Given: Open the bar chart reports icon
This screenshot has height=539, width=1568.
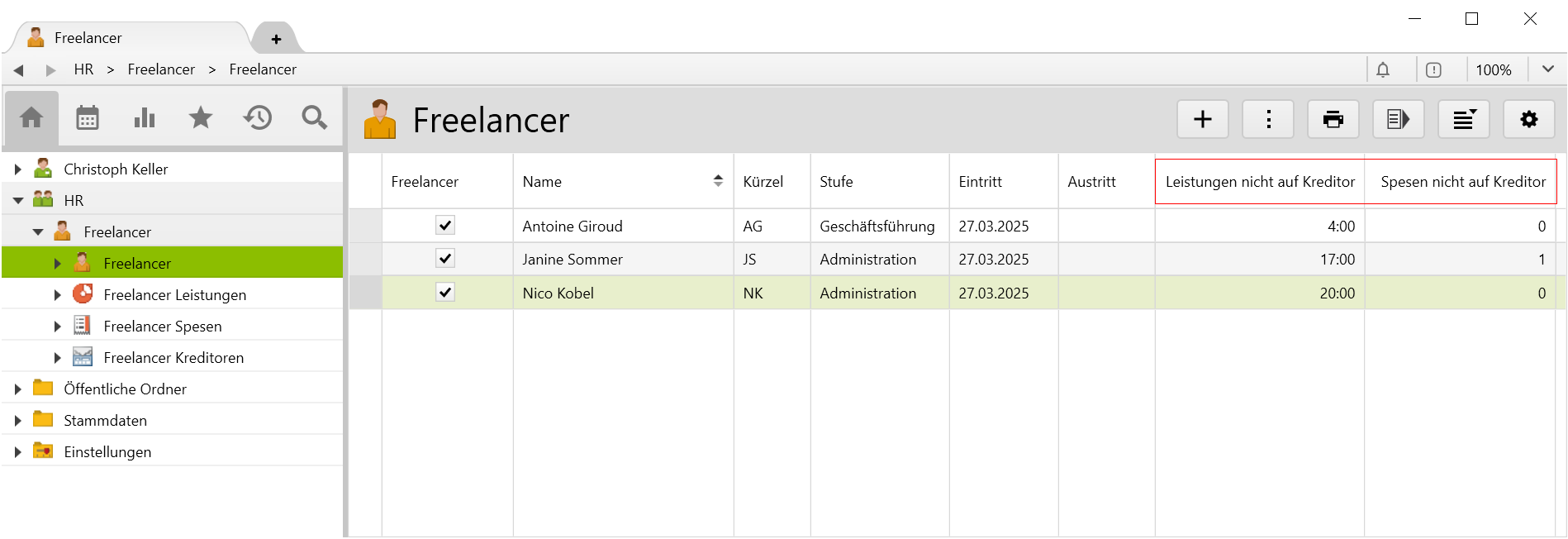Looking at the screenshot, I should (145, 118).
